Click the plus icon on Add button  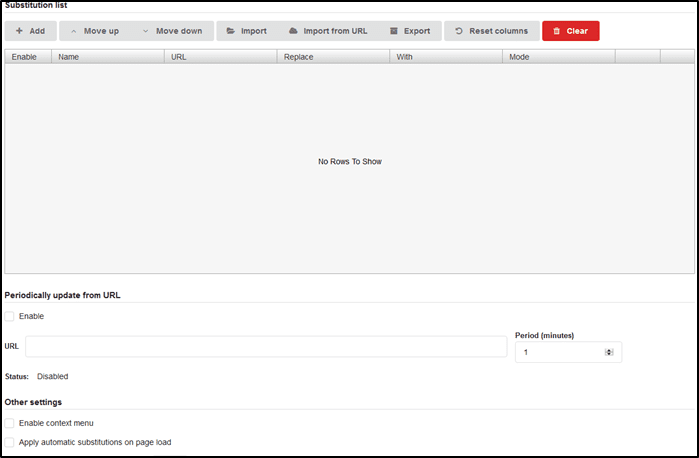coord(19,31)
